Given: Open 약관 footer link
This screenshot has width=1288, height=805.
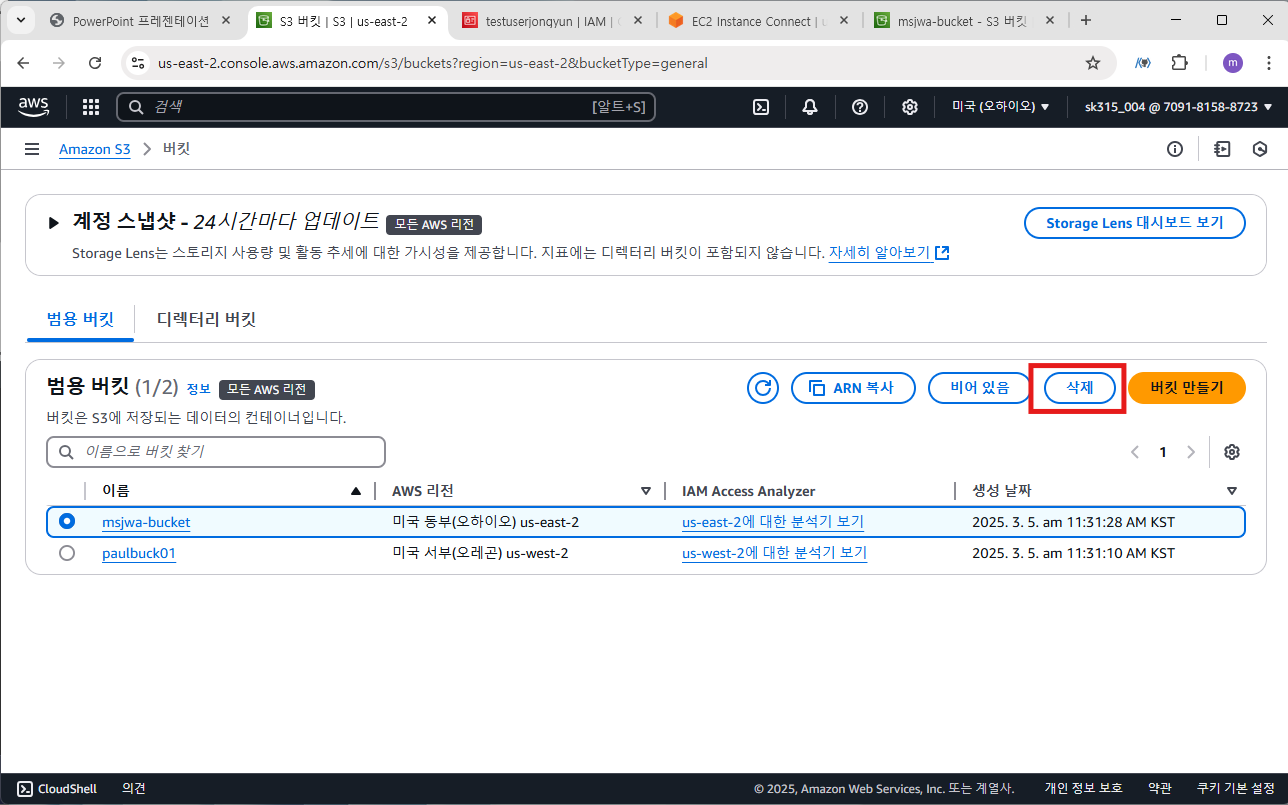Looking at the screenshot, I should (1160, 789).
